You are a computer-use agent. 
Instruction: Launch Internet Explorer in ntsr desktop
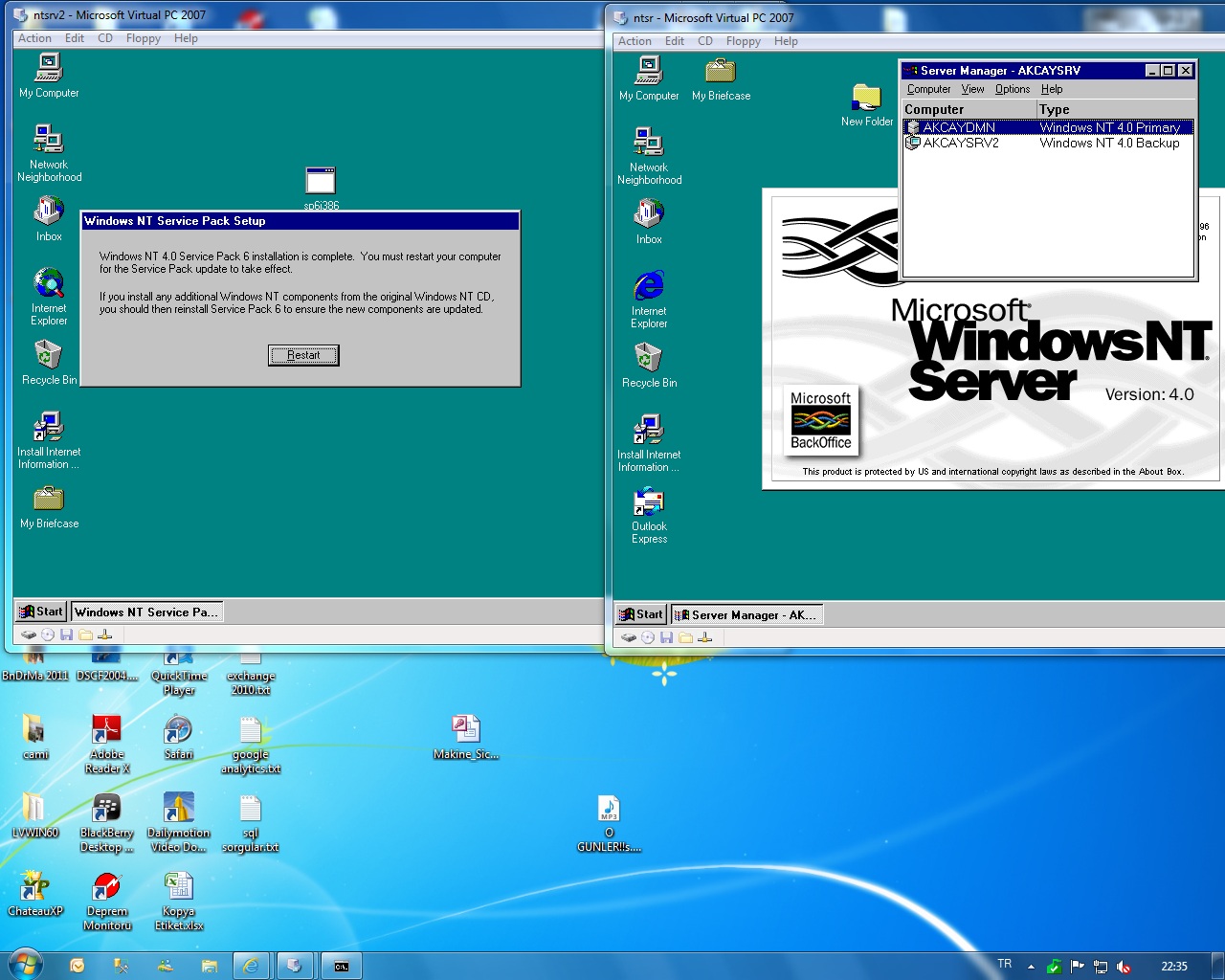click(649, 300)
